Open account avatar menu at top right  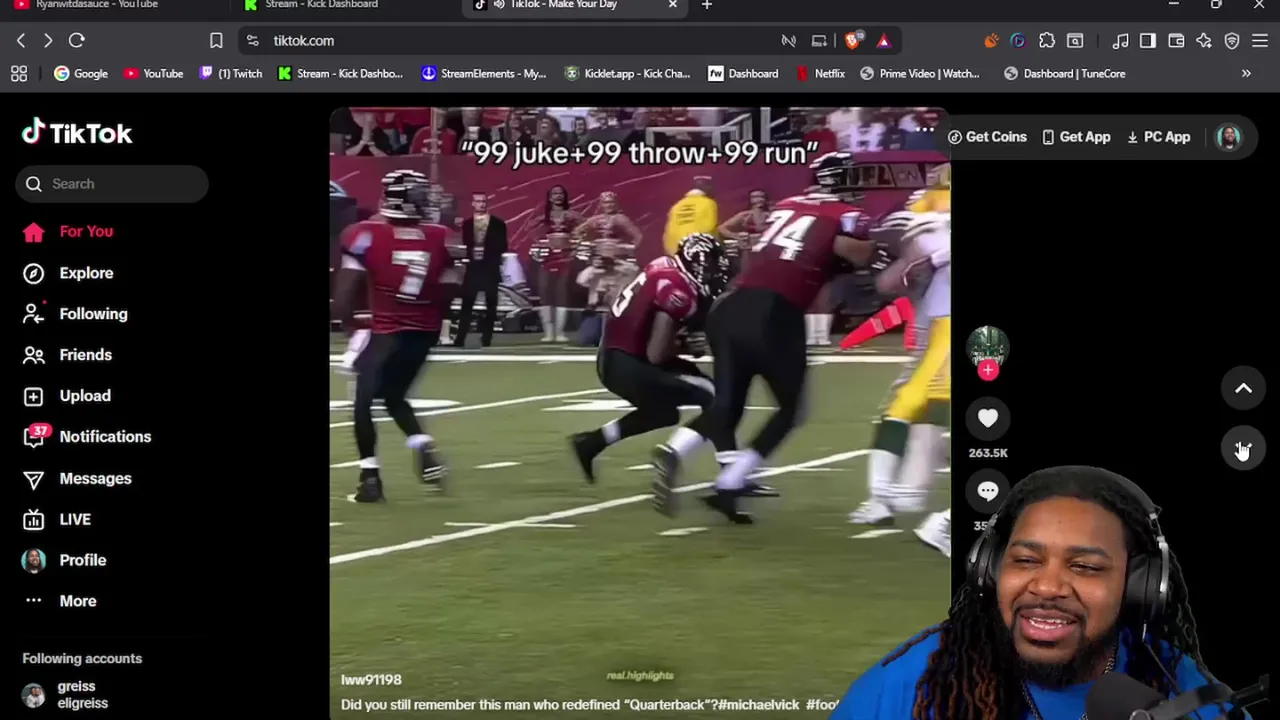click(1229, 137)
